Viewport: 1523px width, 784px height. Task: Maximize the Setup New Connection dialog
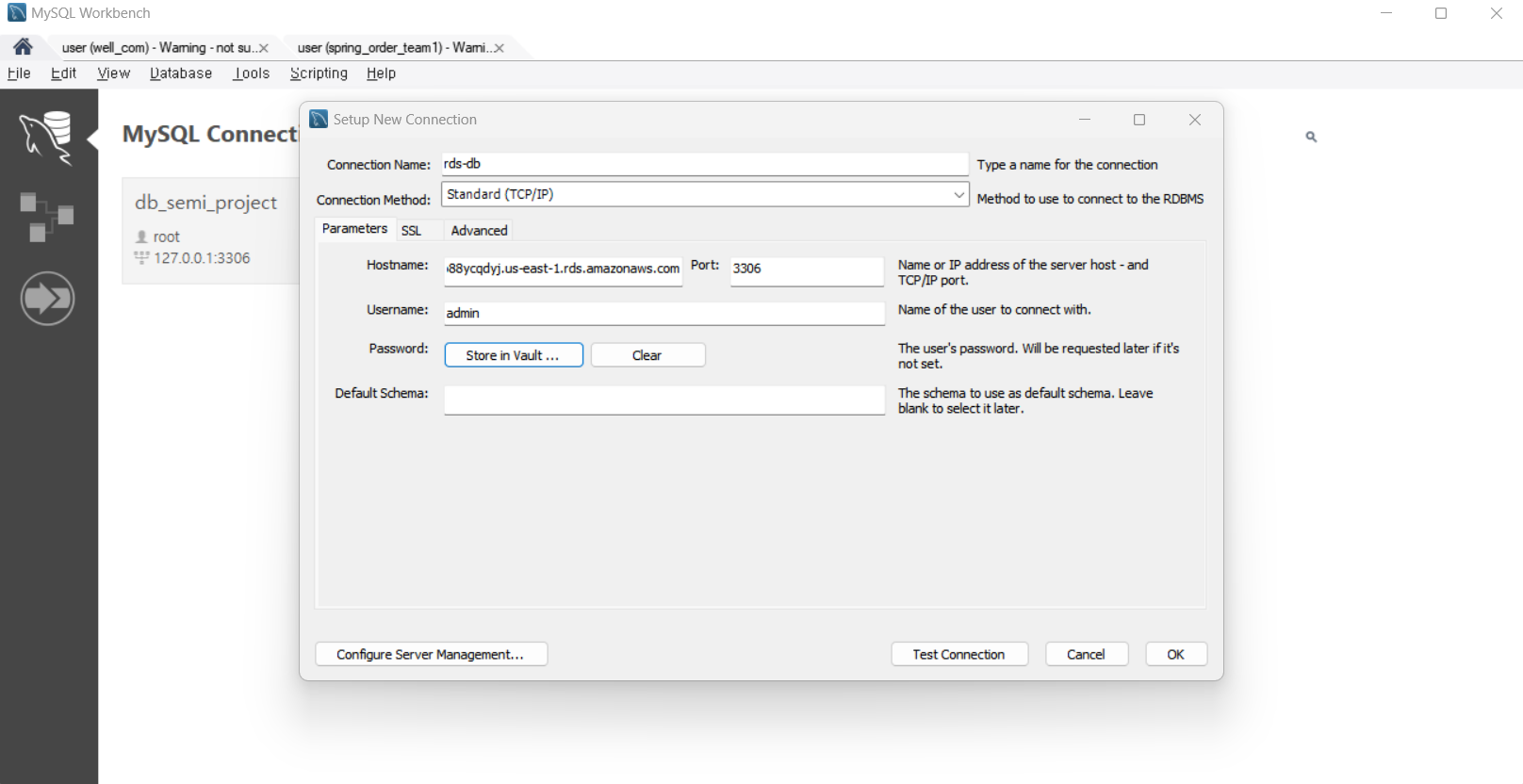coord(1139,120)
